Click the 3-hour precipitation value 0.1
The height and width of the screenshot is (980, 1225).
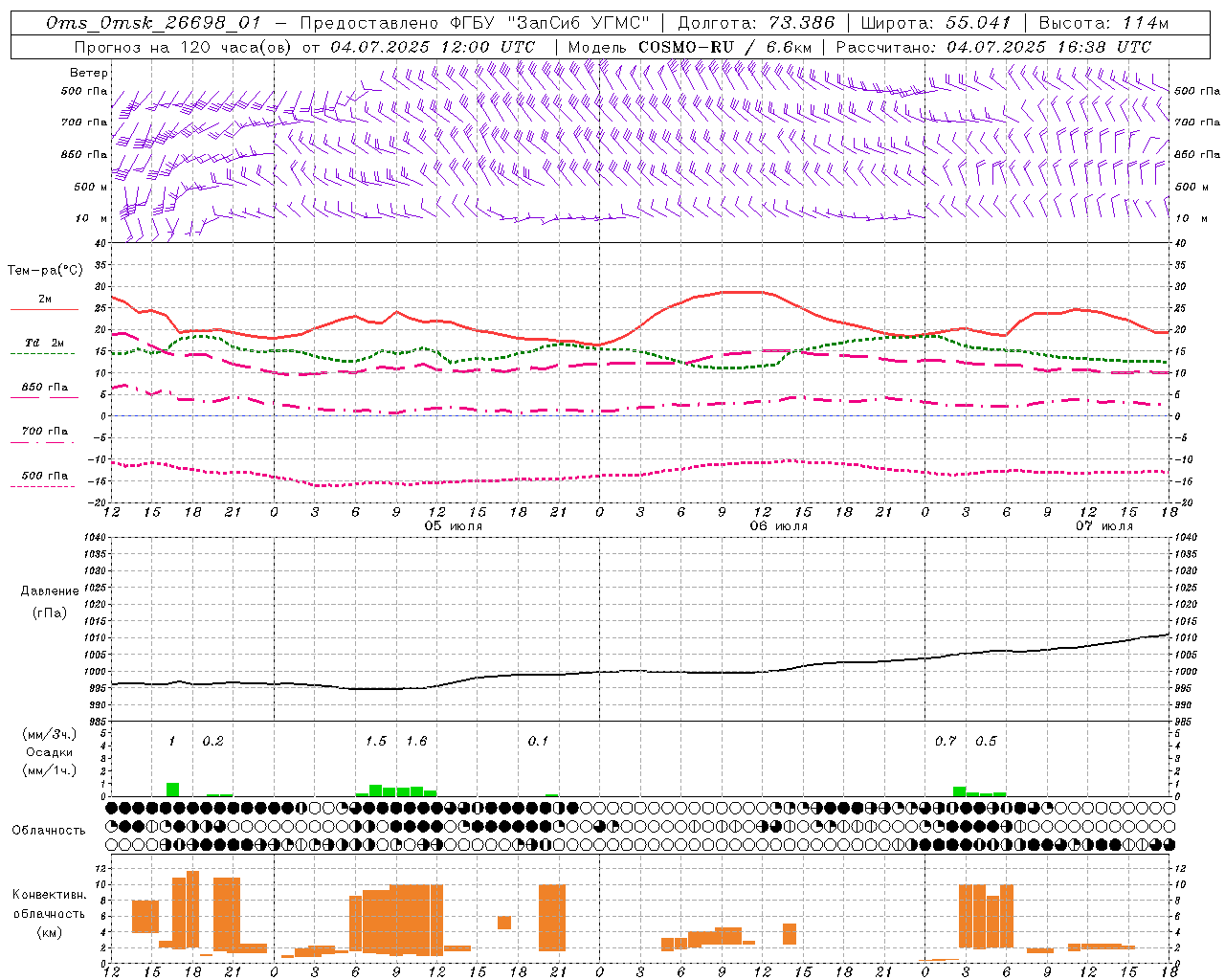(538, 742)
